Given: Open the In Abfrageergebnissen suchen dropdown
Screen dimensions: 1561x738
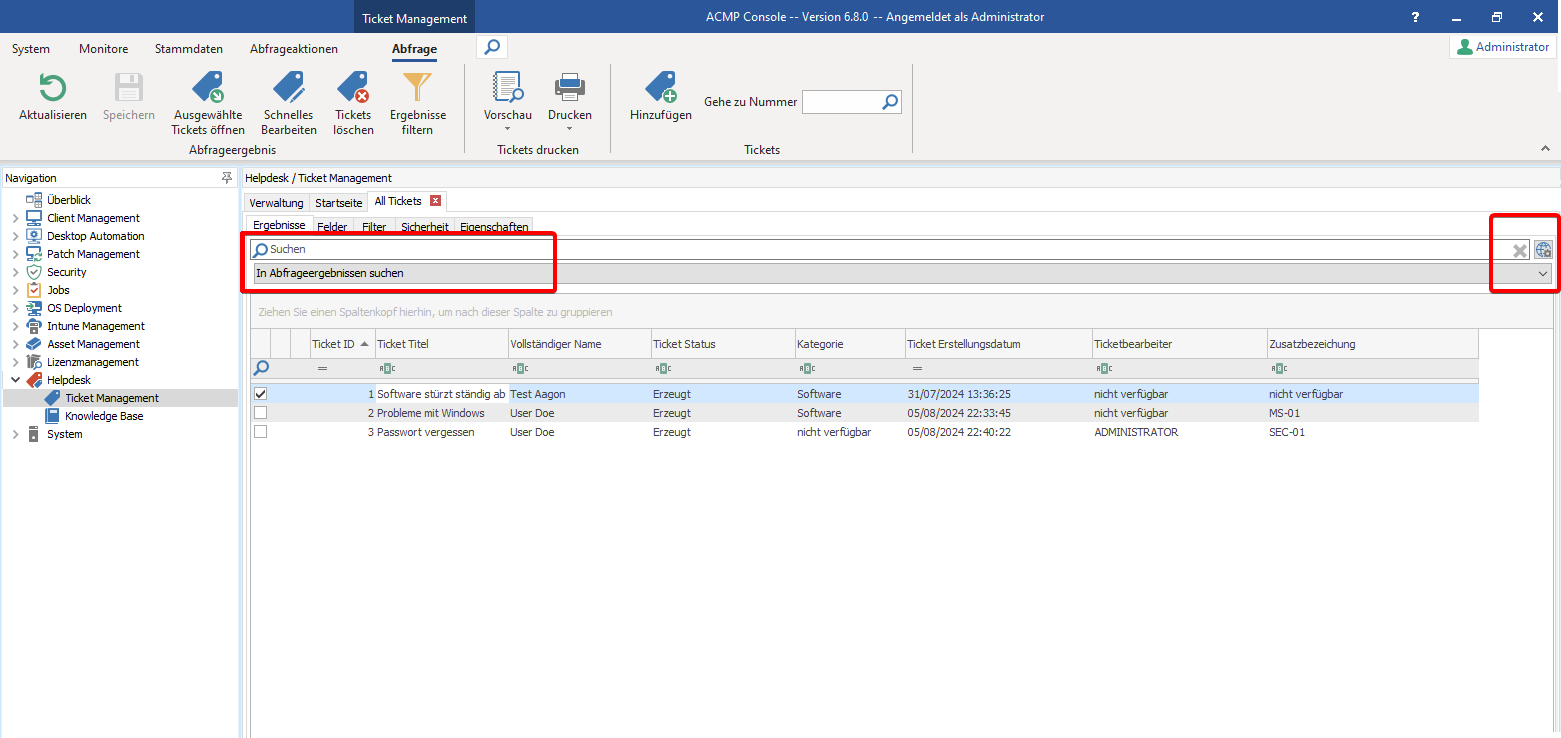Looking at the screenshot, I should (1542, 273).
